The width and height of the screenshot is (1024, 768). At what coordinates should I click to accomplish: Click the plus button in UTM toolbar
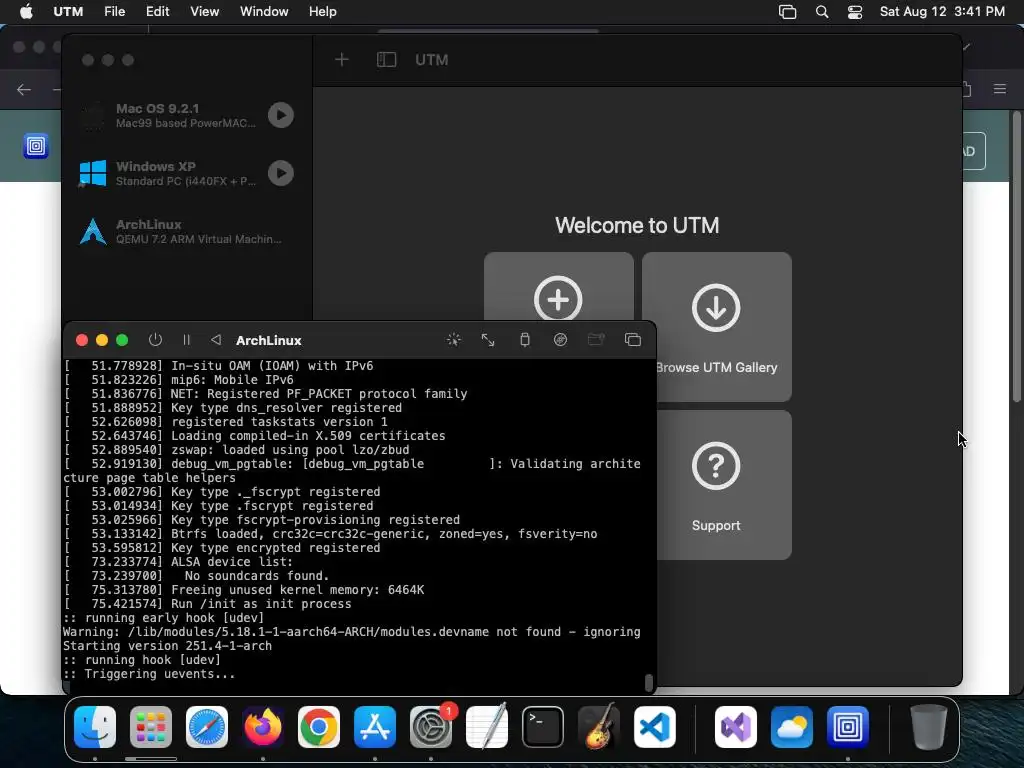(x=342, y=60)
